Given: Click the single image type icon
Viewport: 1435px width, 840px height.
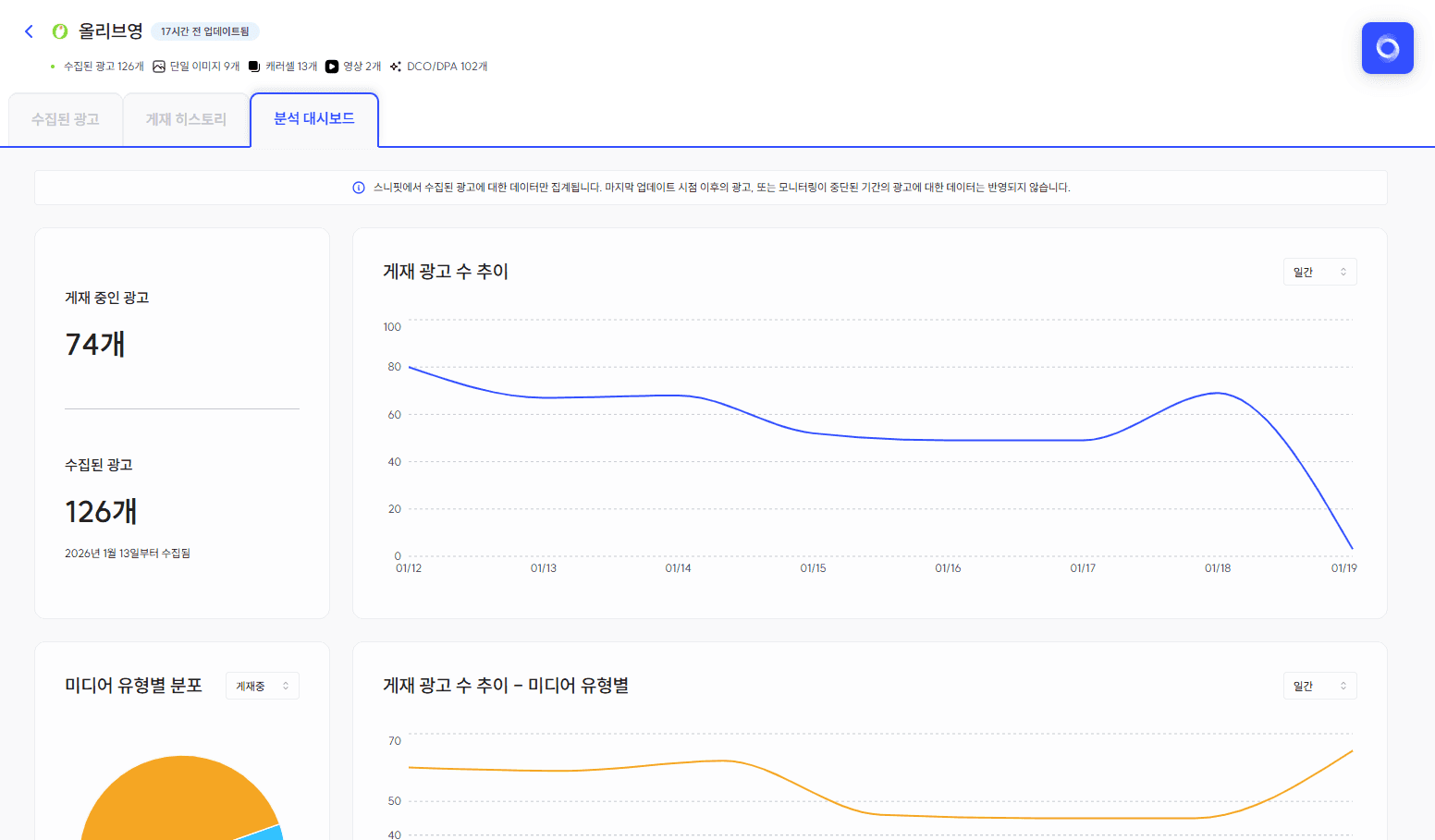Looking at the screenshot, I should 159,67.
